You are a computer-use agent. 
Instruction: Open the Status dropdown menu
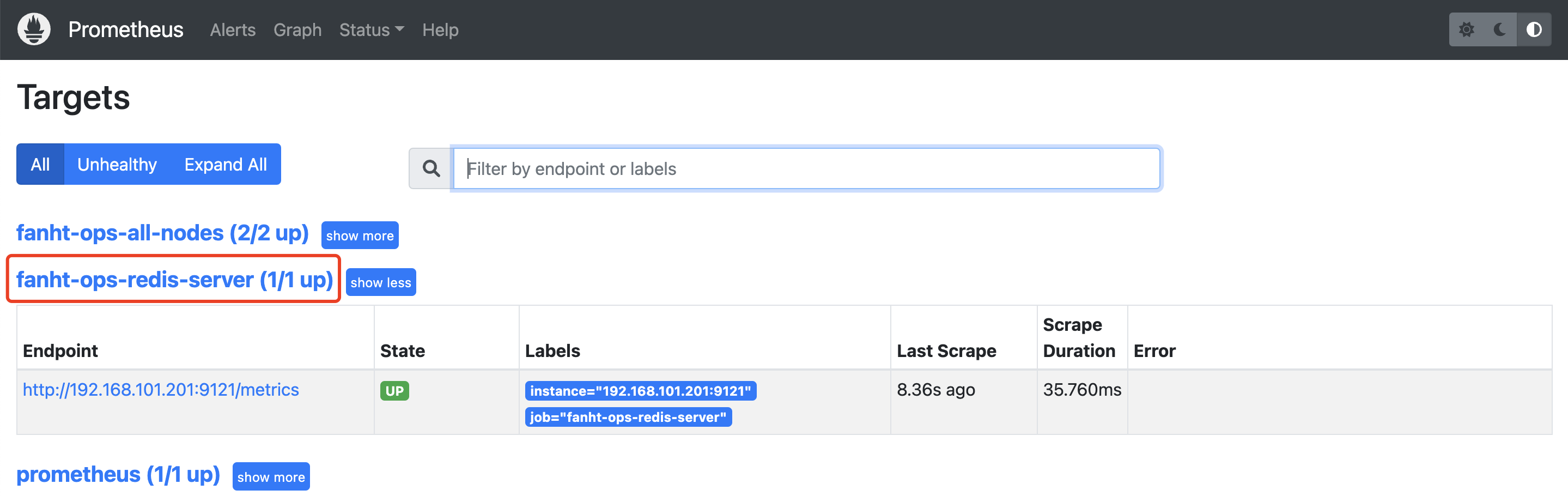[372, 30]
